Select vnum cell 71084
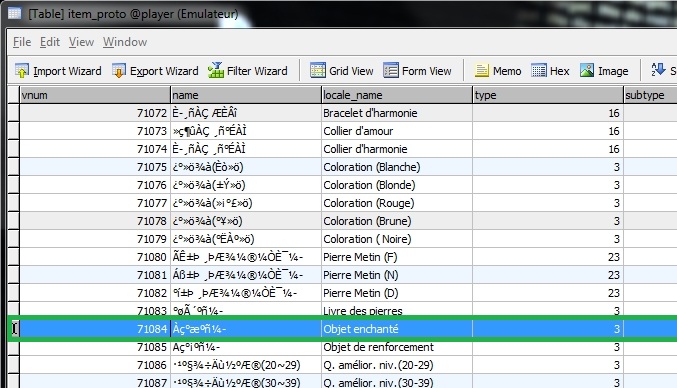The width and height of the screenshot is (677, 388). [95, 329]
